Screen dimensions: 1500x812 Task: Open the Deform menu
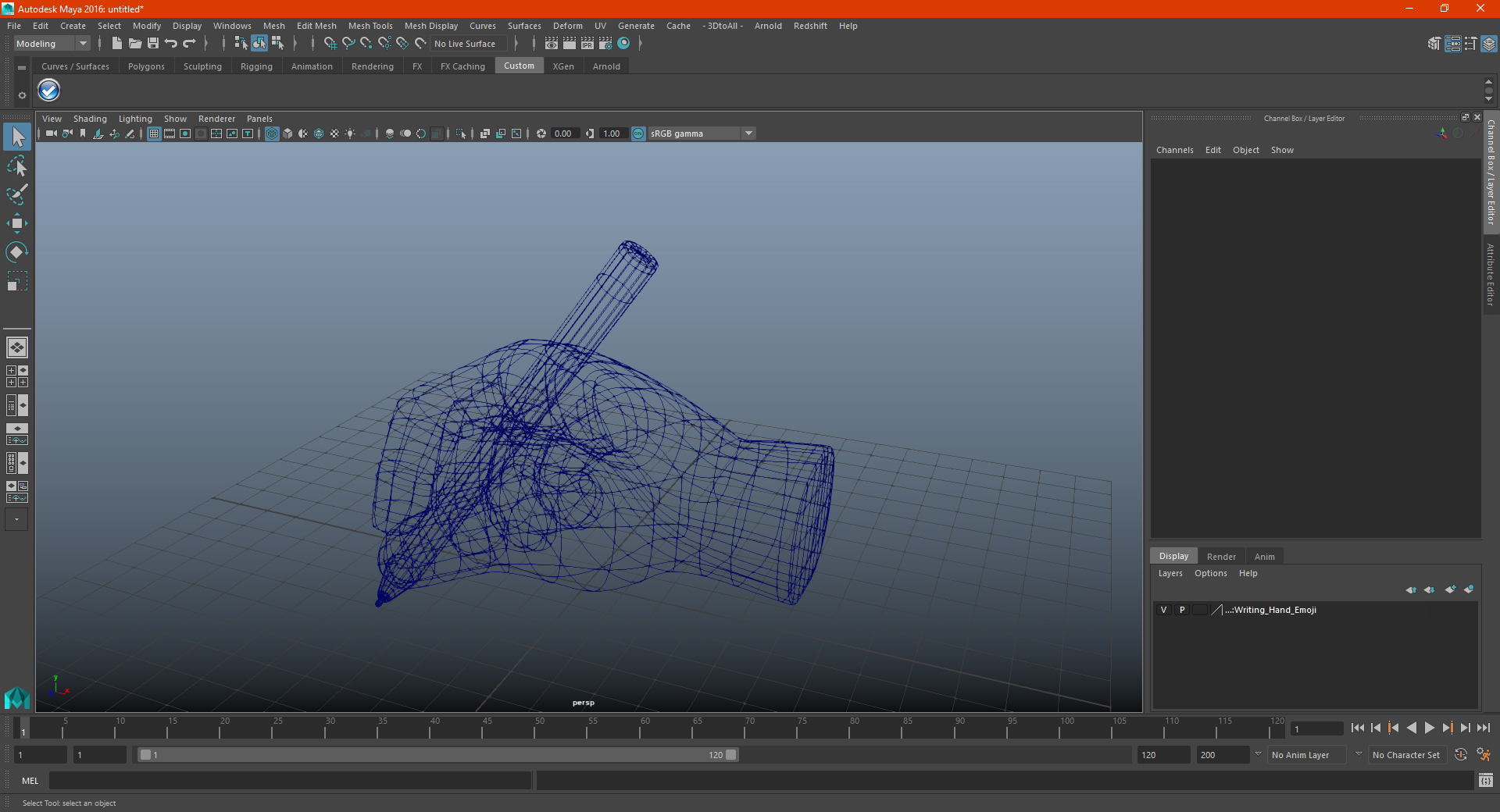[x=568, y=26]
